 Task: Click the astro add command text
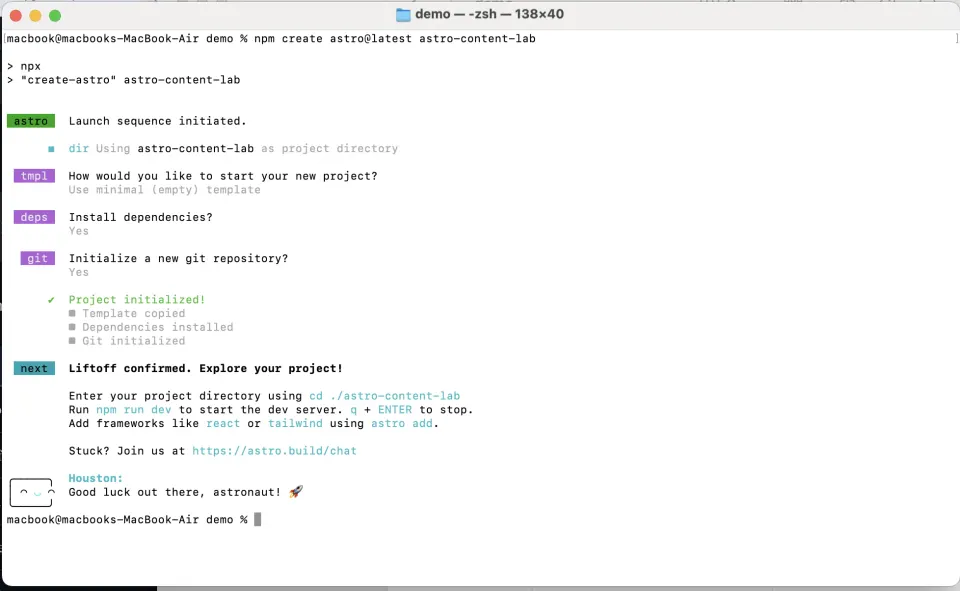pos(402,424)
